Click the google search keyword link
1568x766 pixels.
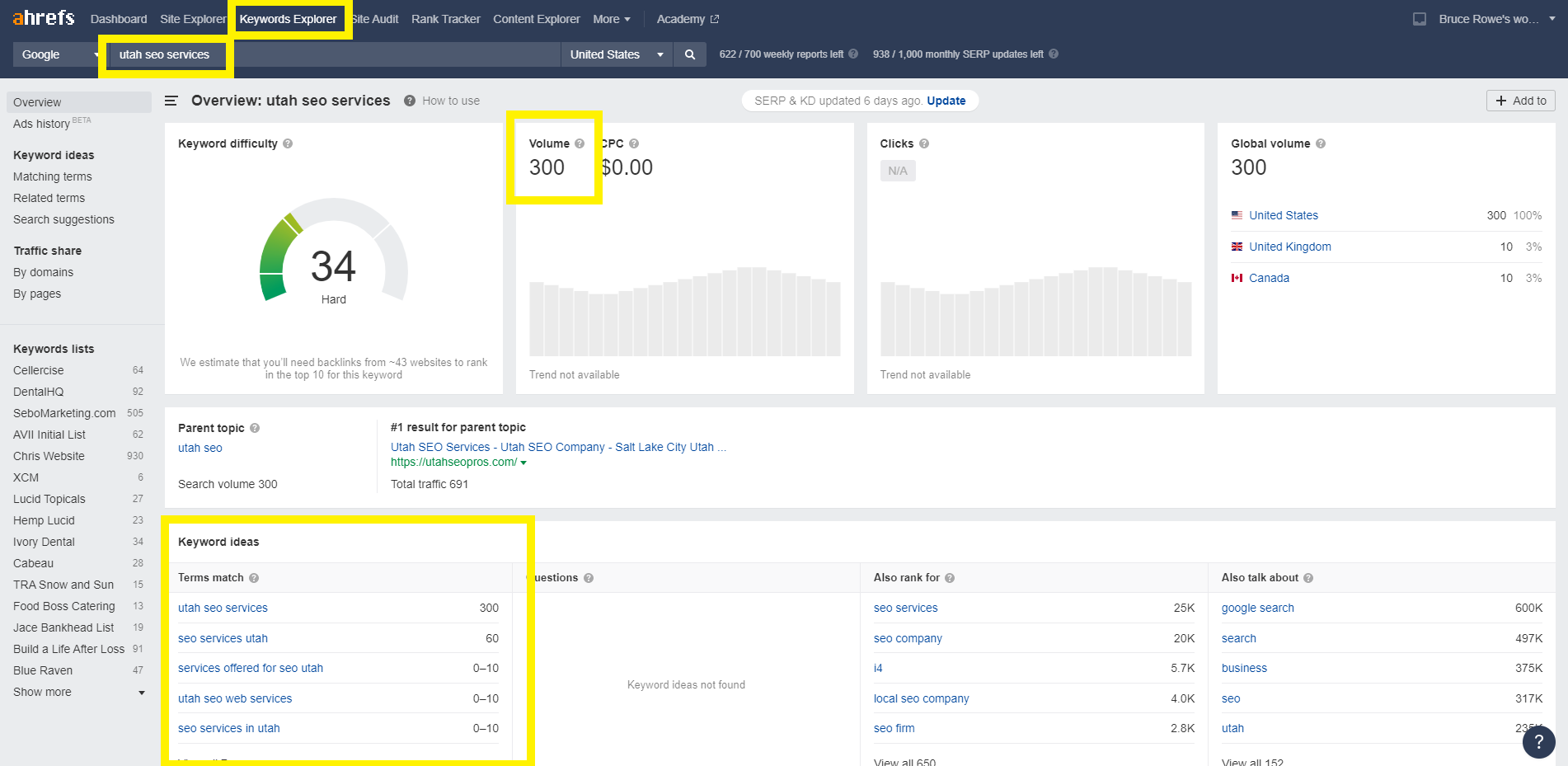pos(1257,608)
